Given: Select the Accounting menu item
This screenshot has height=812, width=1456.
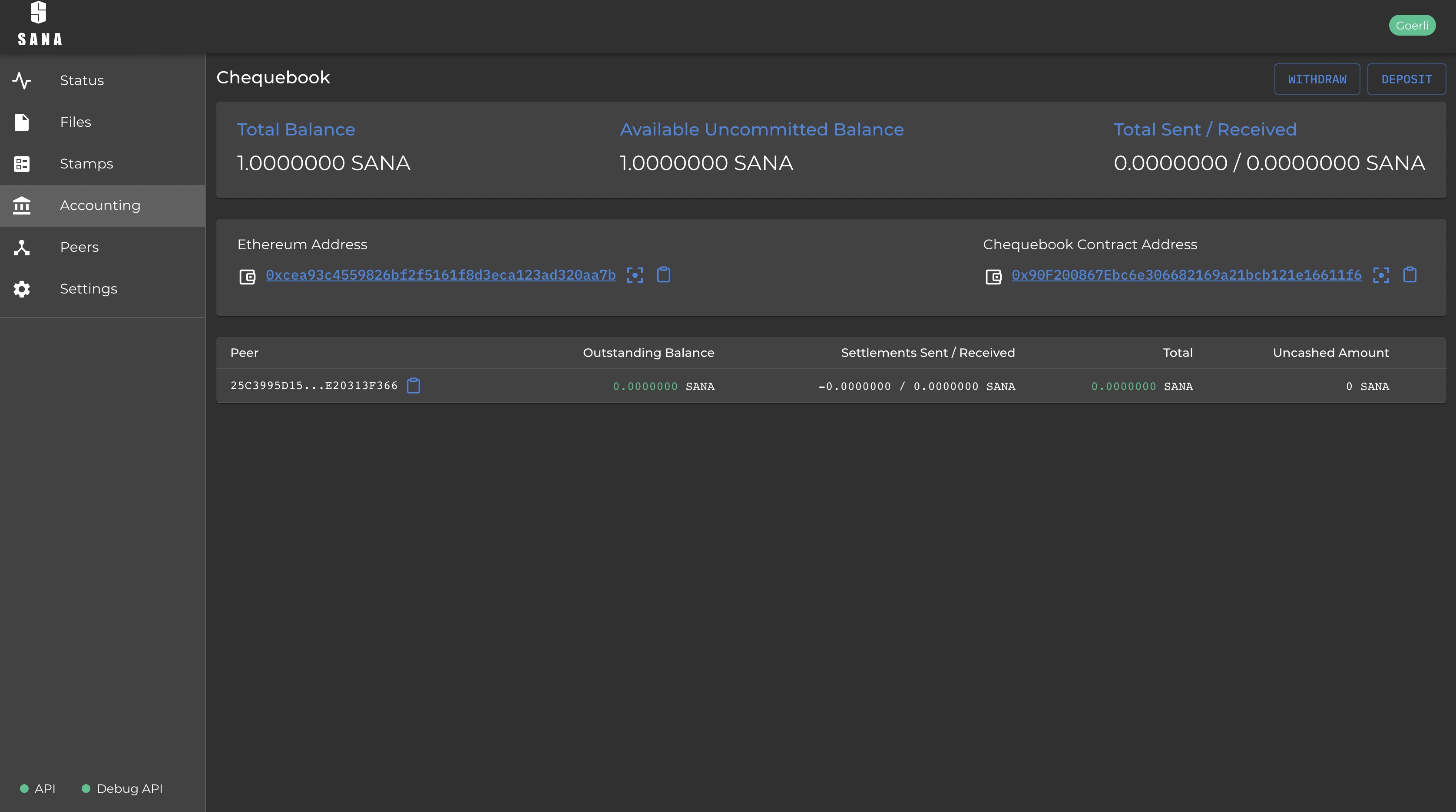Looking at the screenshot, I should pyautogui.click(x=100, y=206).
